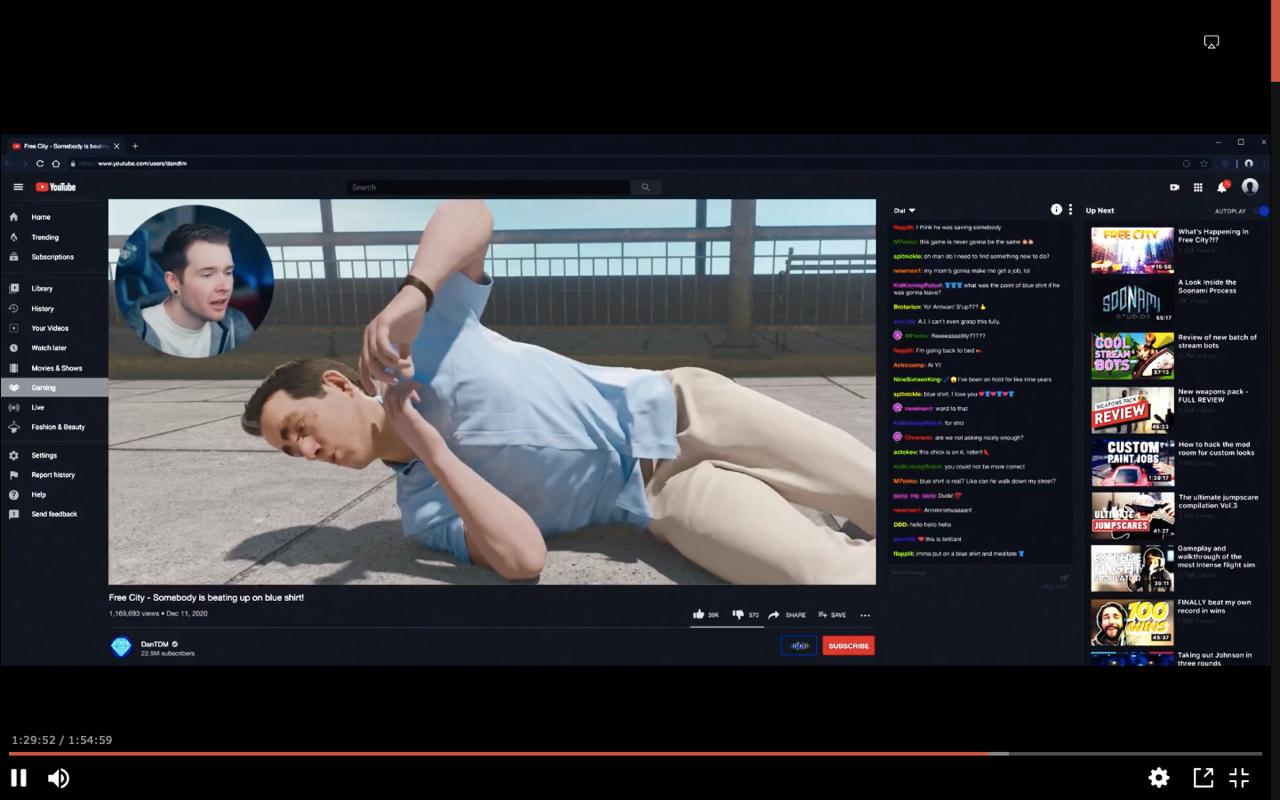The width and height of the screenshot is (1280, 800).
Task: Open the YouTube apps grid
Action: 1198,187
